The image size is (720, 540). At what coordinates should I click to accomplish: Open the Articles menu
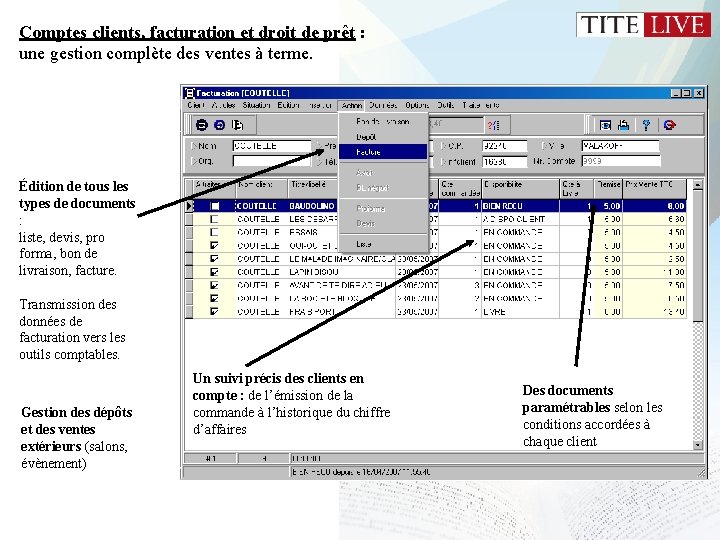223,105
